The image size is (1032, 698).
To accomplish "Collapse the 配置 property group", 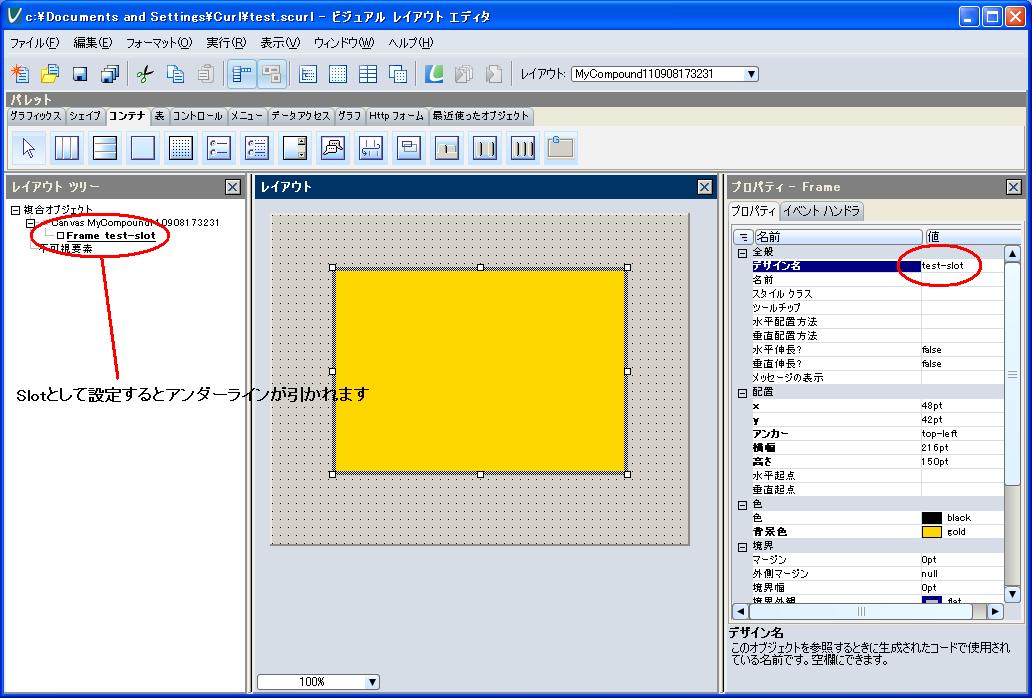I will click(x=742, y=392).
